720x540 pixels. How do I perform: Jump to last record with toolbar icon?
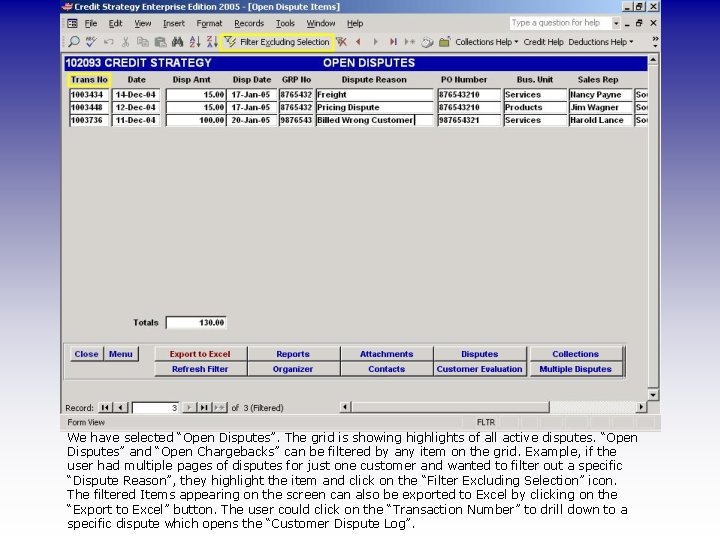click(393, 42)
